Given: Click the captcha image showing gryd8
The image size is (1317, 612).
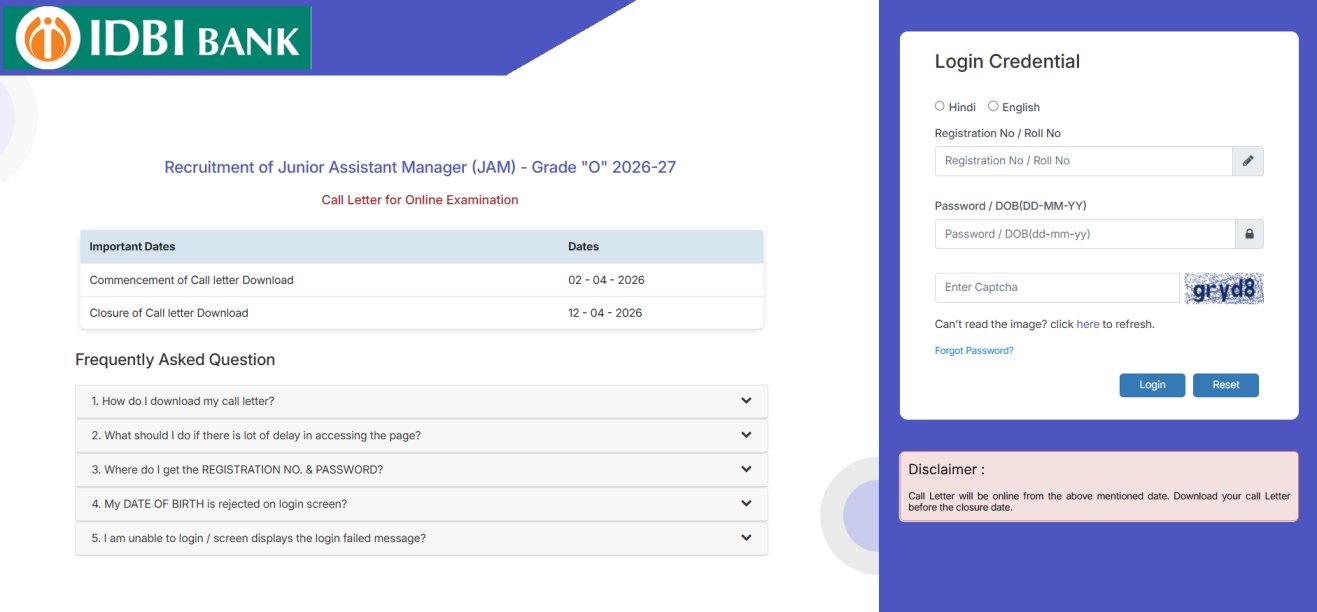Looking at the screenshot, I should click(1222, 287).
